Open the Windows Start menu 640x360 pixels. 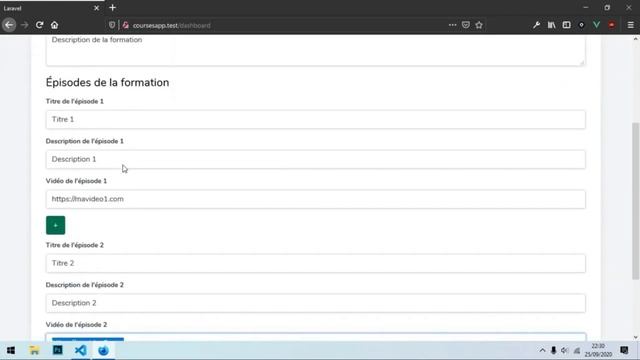(11, 351)
